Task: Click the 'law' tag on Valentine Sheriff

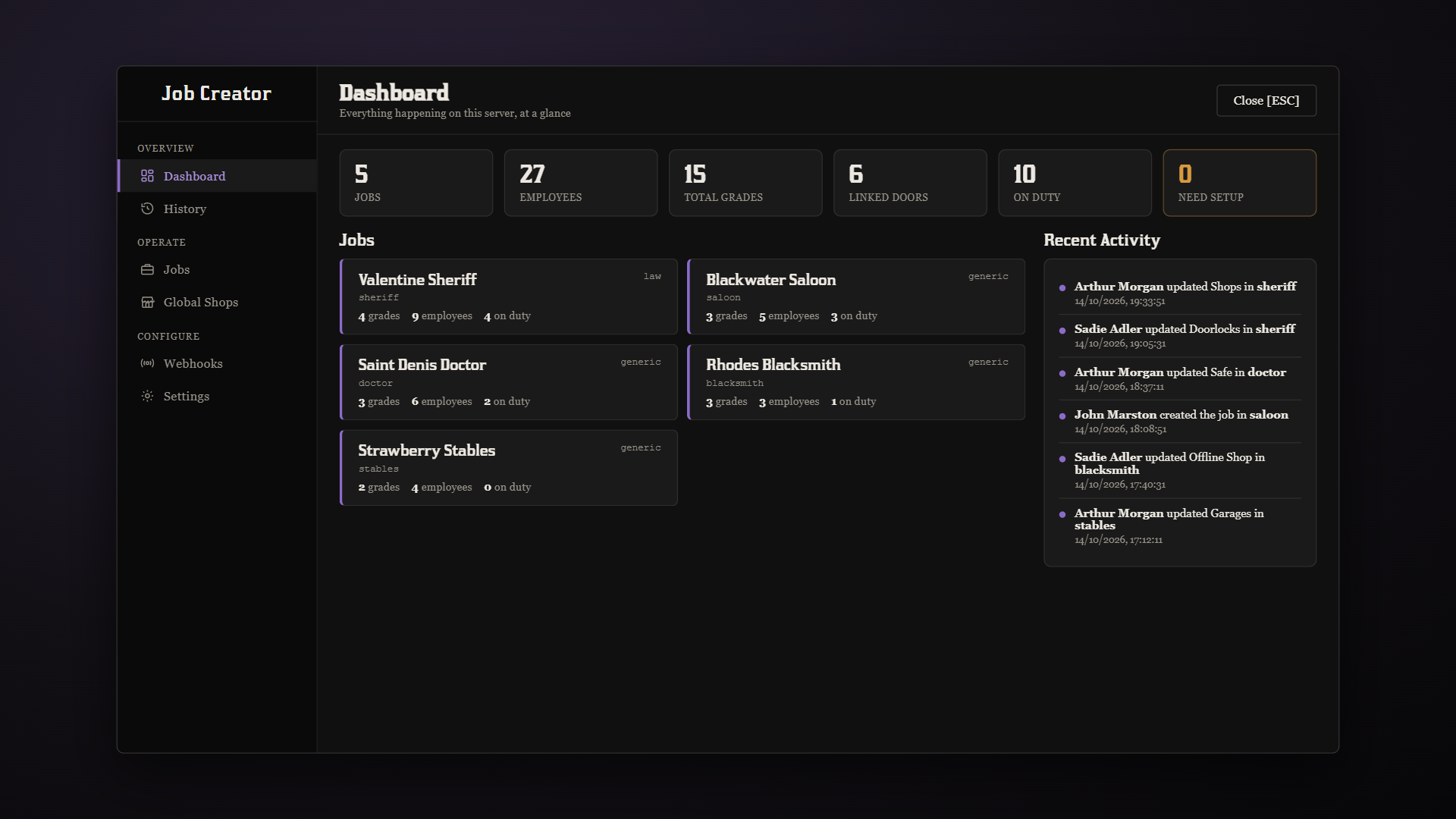Action: tap(652, 276)
